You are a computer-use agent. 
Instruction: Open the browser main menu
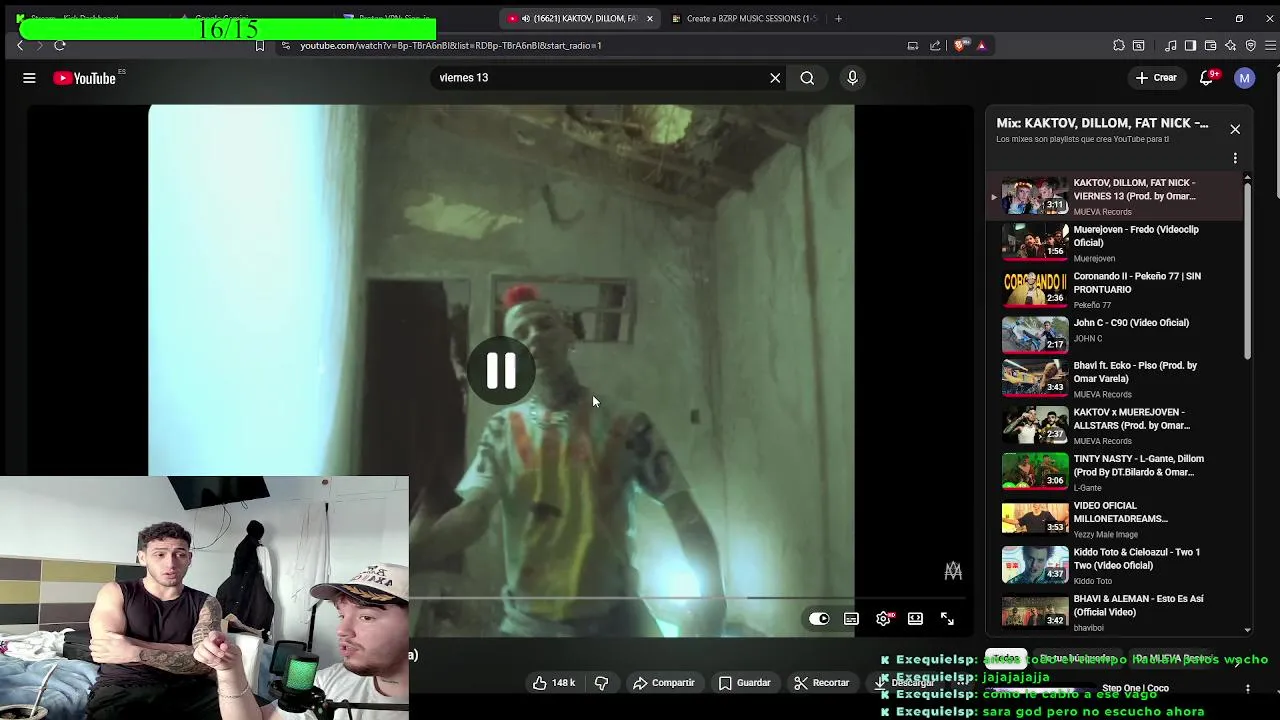[1271, 45]
